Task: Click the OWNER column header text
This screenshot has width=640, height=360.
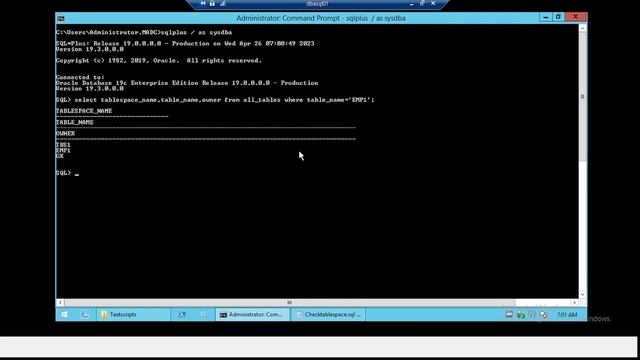Action: point(65,133)
